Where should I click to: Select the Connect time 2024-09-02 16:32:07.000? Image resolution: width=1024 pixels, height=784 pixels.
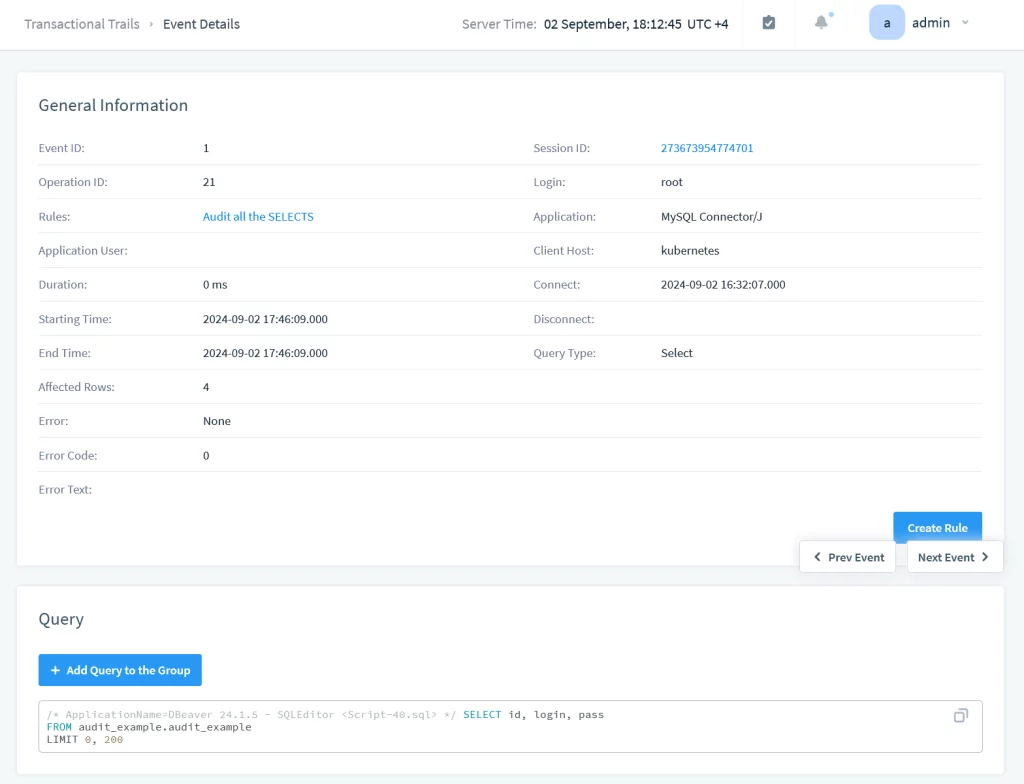click(x=723, y=285)
